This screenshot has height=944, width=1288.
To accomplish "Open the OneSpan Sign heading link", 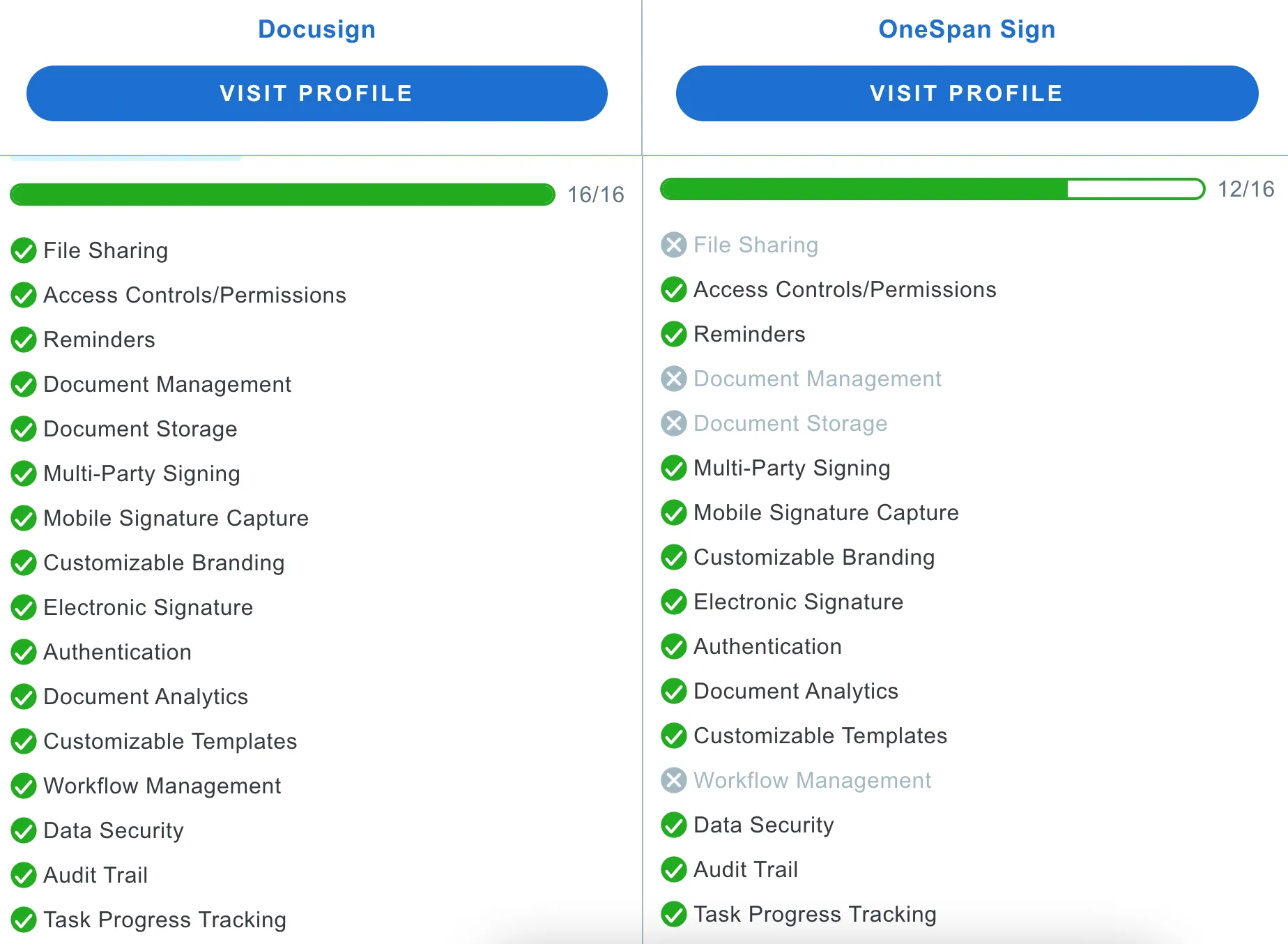I will pyautogui.click(x=967, y=29).
